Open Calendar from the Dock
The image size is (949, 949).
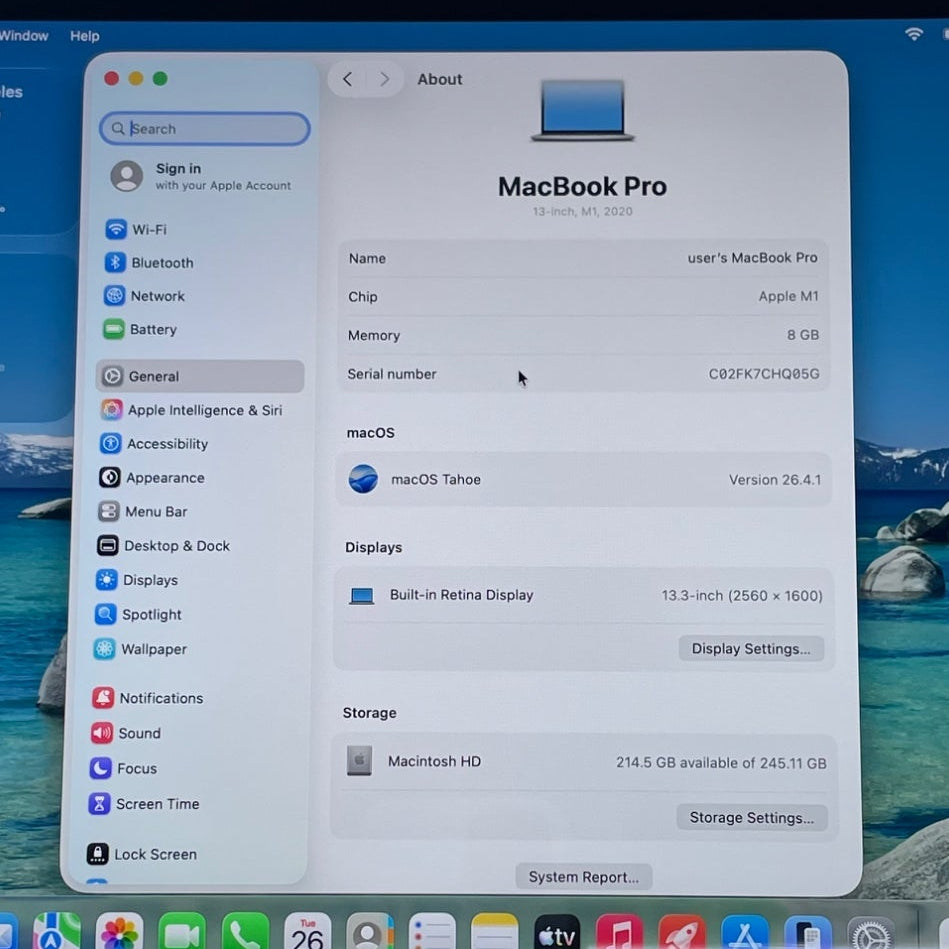click(x=307, y=932)
